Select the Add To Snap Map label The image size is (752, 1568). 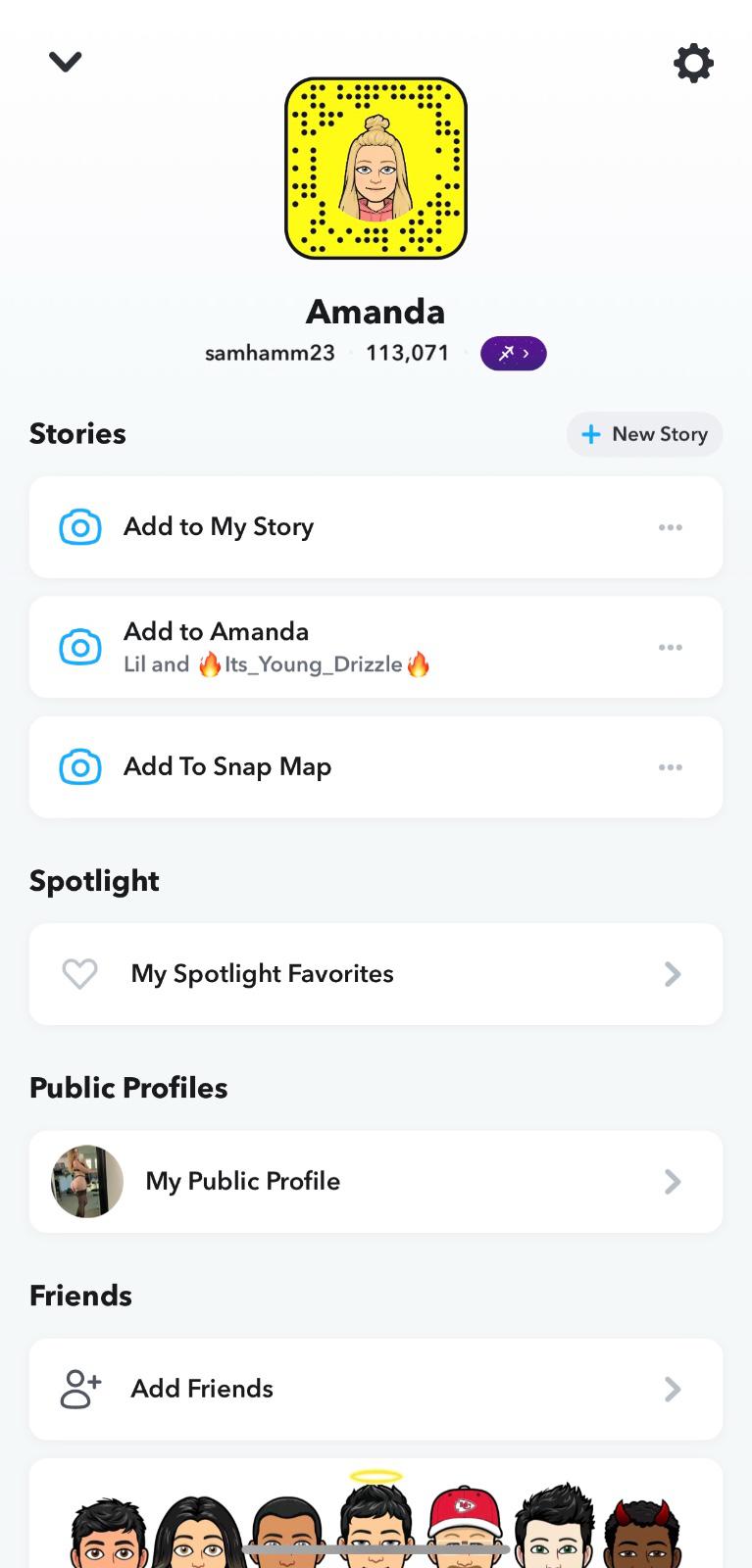[x=227, y=767]
